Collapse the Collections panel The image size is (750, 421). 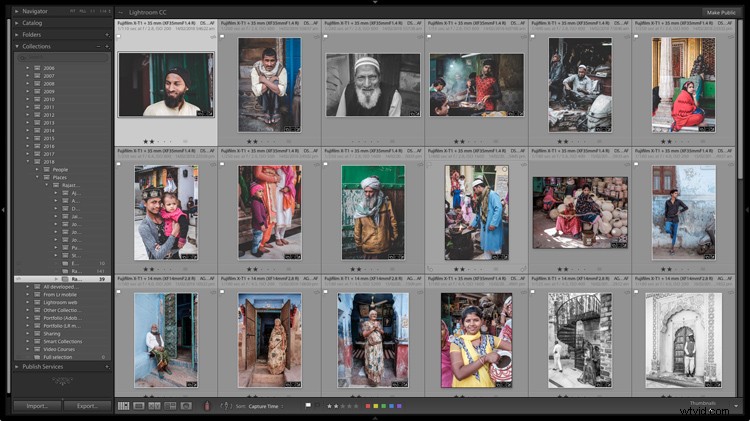17,46
